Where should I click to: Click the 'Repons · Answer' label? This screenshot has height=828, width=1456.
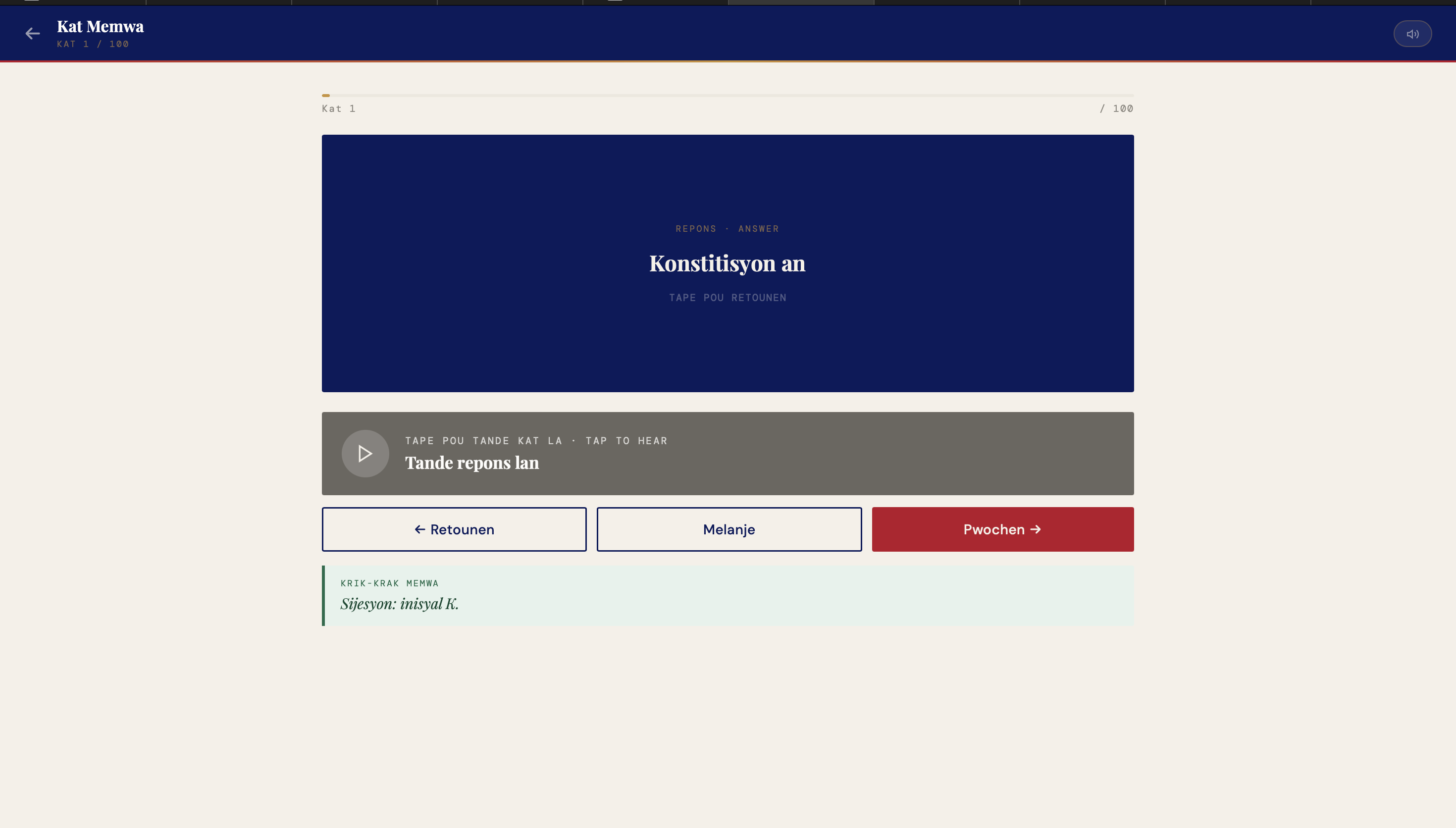pos(727,229)
